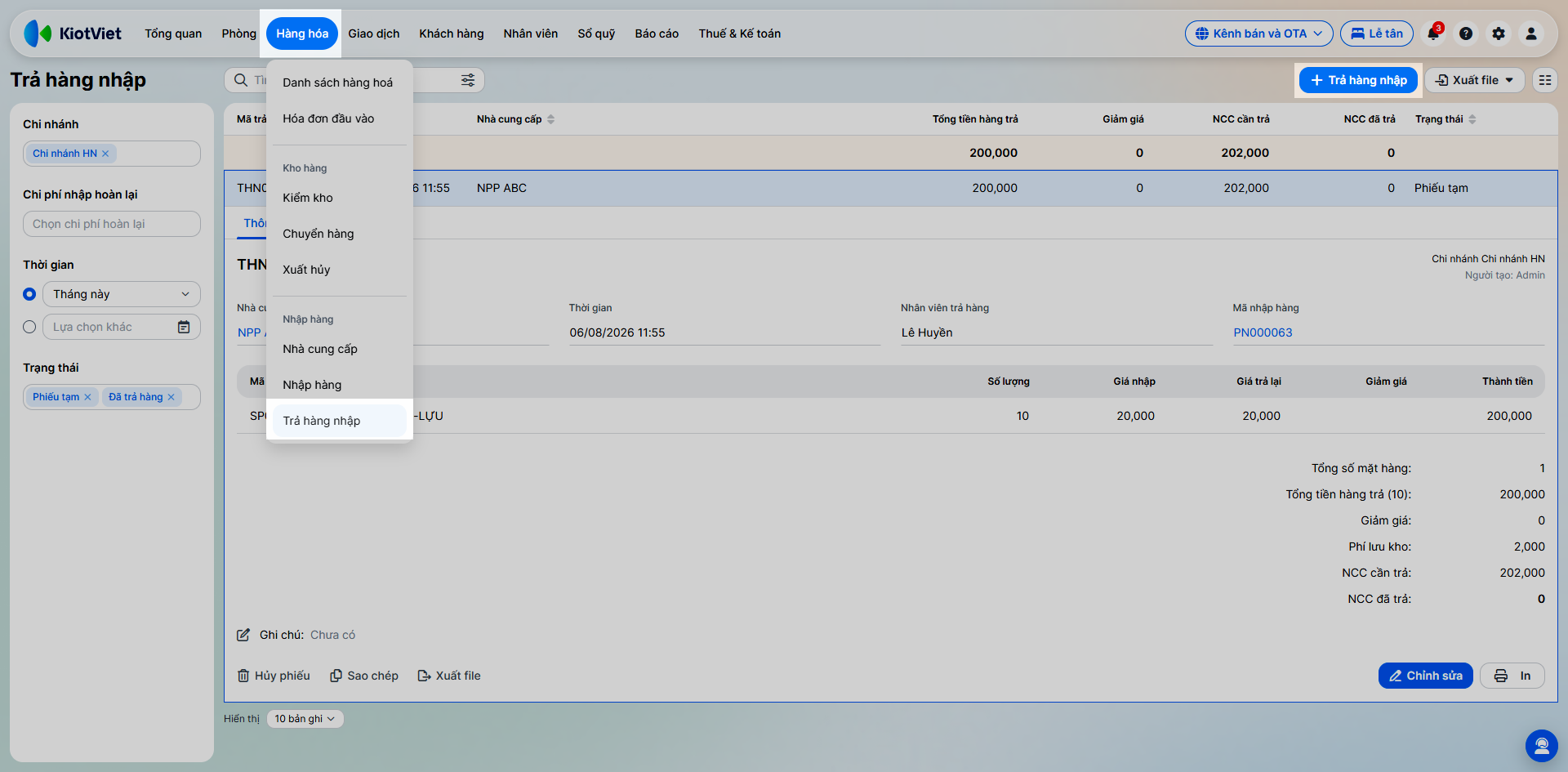1568x772 pixels.
Task: Open Giao dịch menu
Action: [x=374, y=33]
